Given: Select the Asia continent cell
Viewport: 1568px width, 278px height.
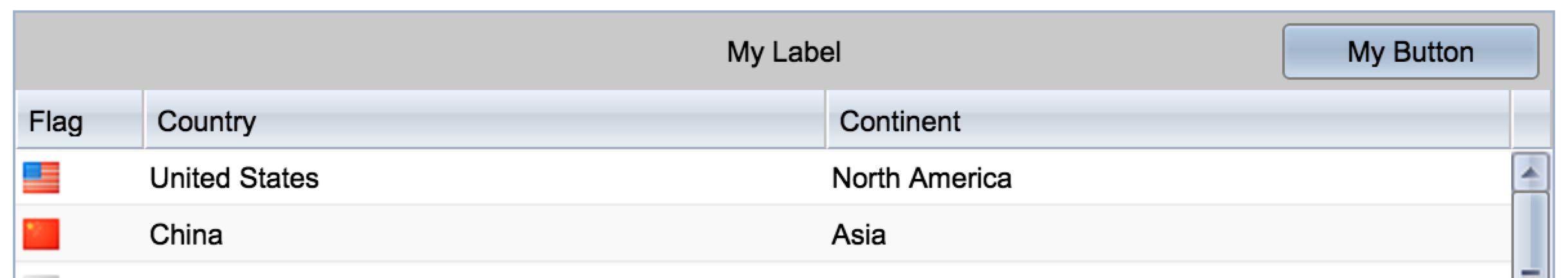Looking at the screenshot, I should 859,235.
